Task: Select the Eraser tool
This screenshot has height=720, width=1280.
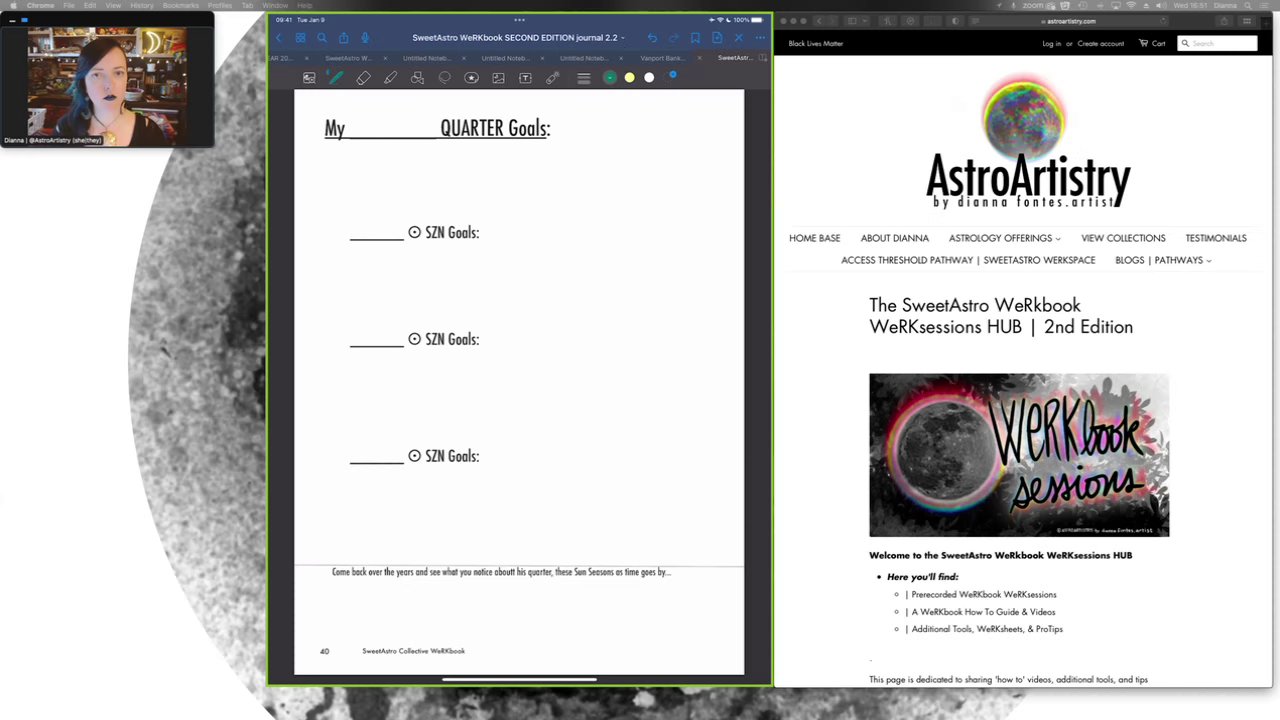Action: pyautogui.click(x=363, y=78)
